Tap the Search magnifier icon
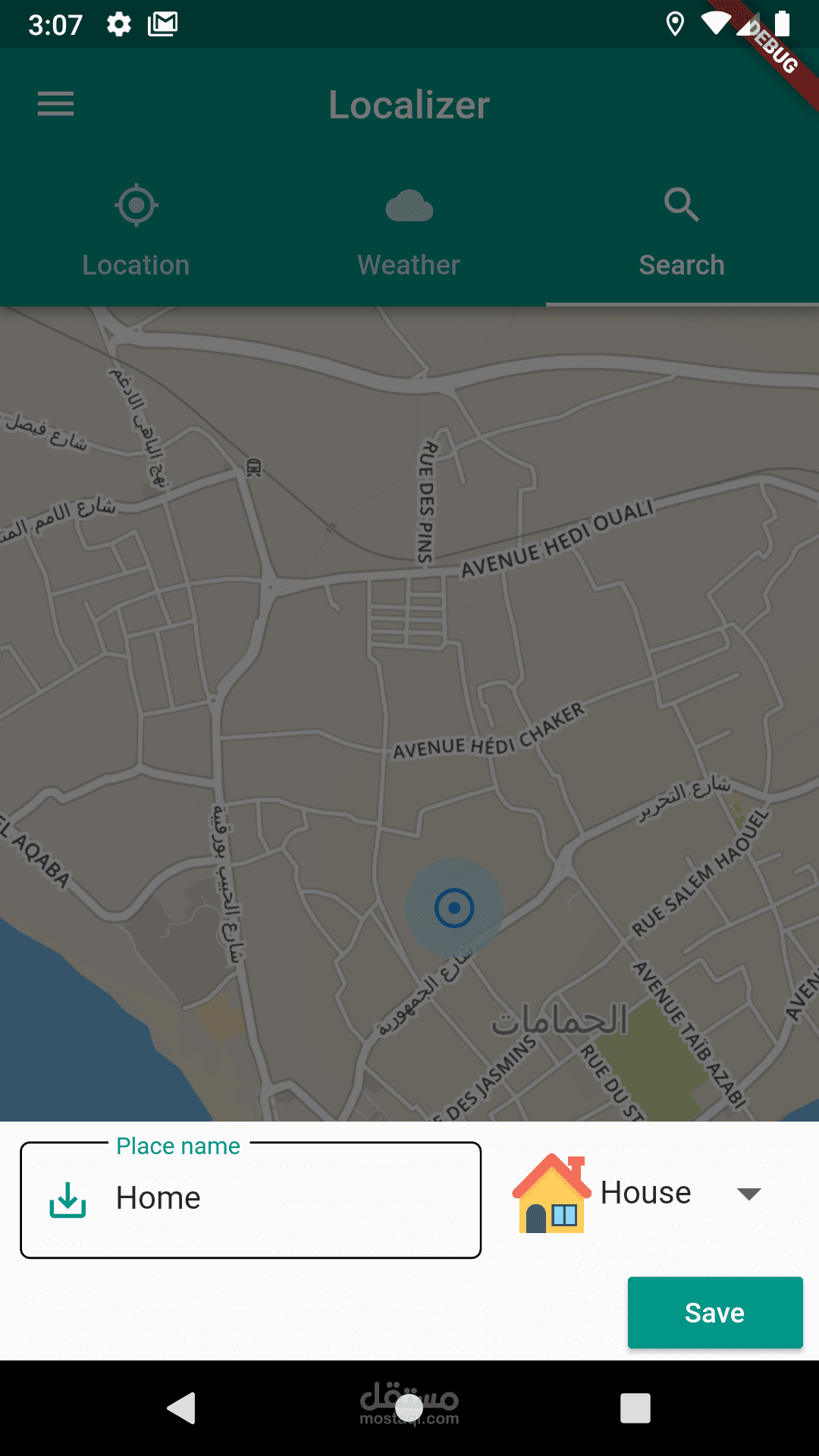The width and height of the screenshot is (819, 1456). coord(681,205)
